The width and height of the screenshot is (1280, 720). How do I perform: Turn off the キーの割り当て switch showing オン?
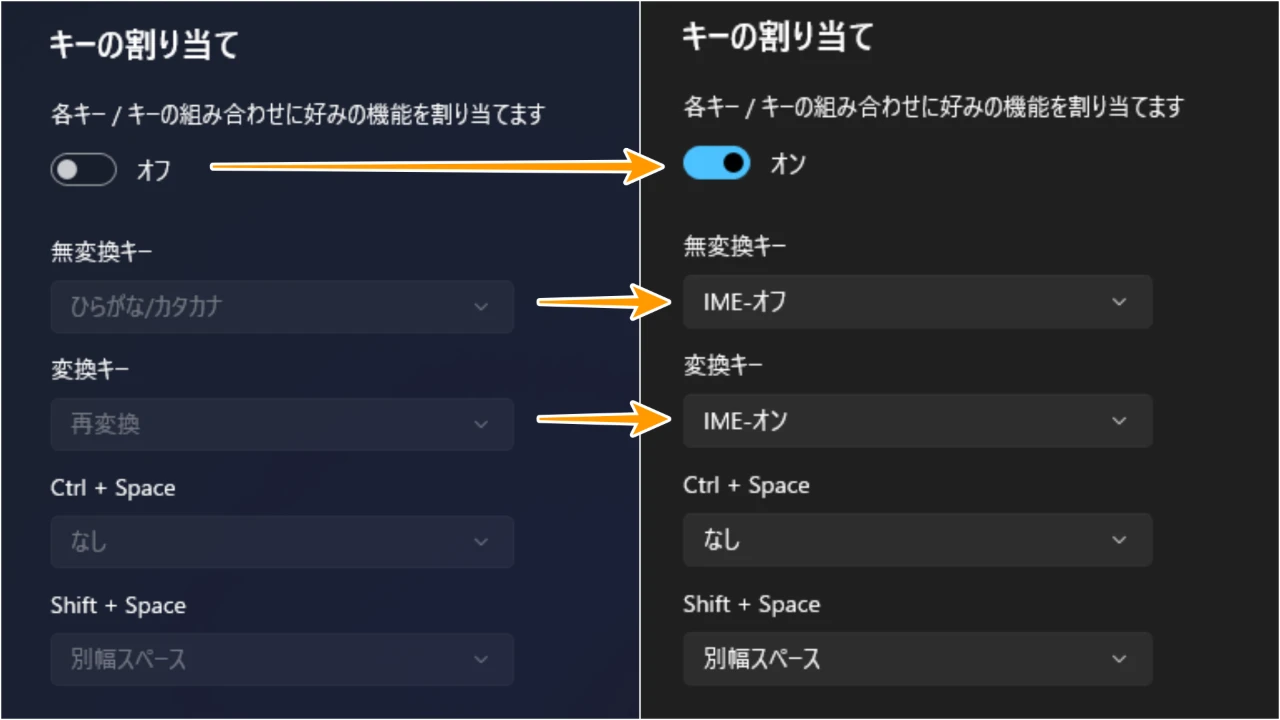[x=716, y=163]
